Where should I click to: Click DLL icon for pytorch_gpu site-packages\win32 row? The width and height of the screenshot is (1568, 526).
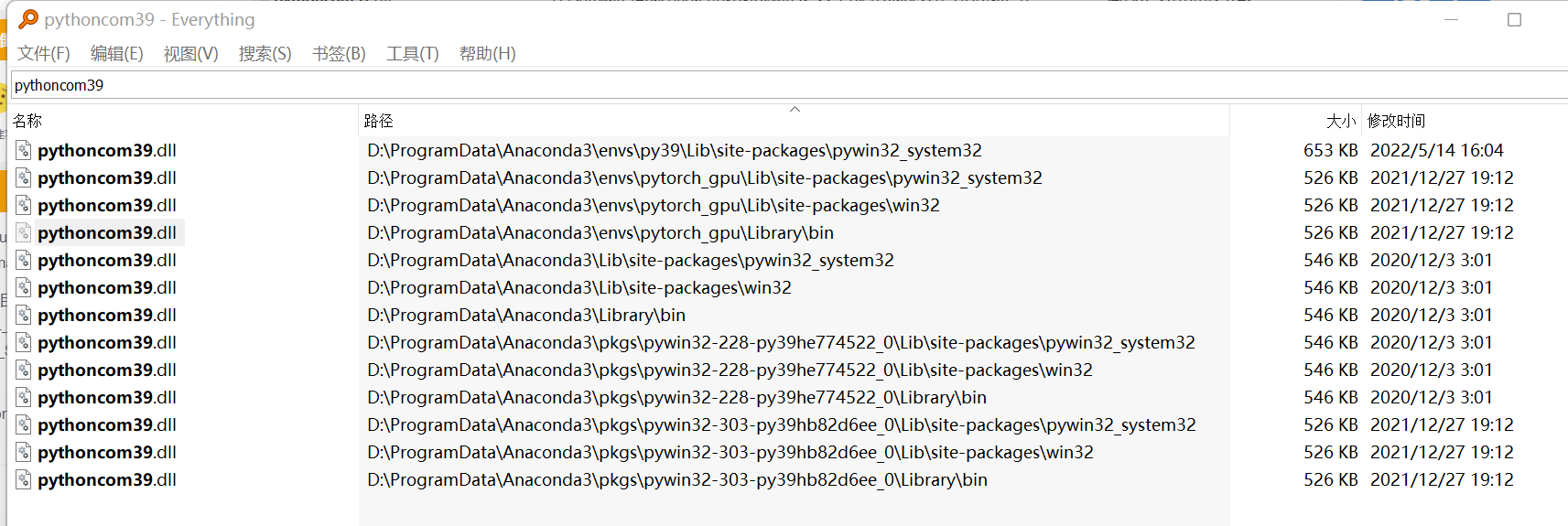point(24,205)
